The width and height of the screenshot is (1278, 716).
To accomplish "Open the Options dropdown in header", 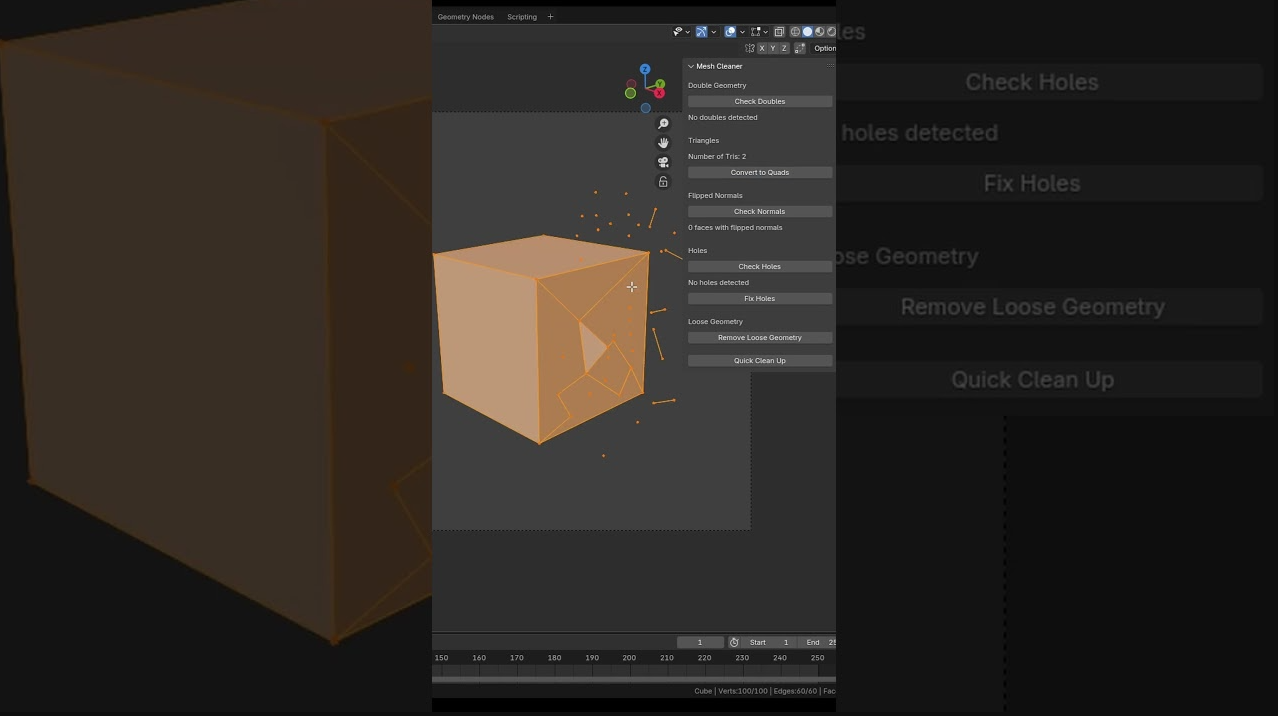I will click(x=824, y=48).
